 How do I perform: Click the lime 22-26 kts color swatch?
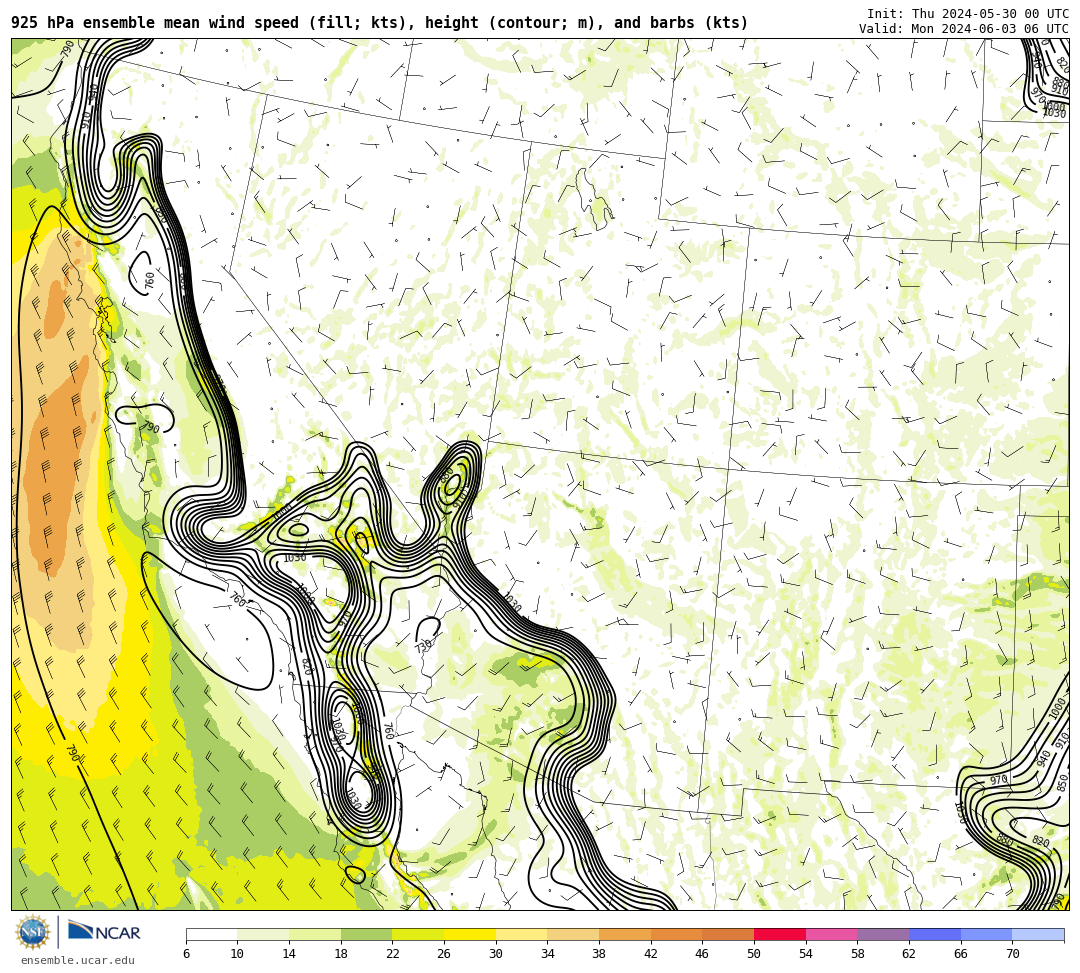[x=418, y=934]
